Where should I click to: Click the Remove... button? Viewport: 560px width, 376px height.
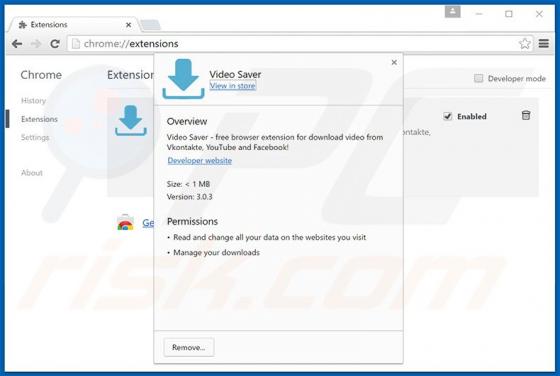click(189, 347)
